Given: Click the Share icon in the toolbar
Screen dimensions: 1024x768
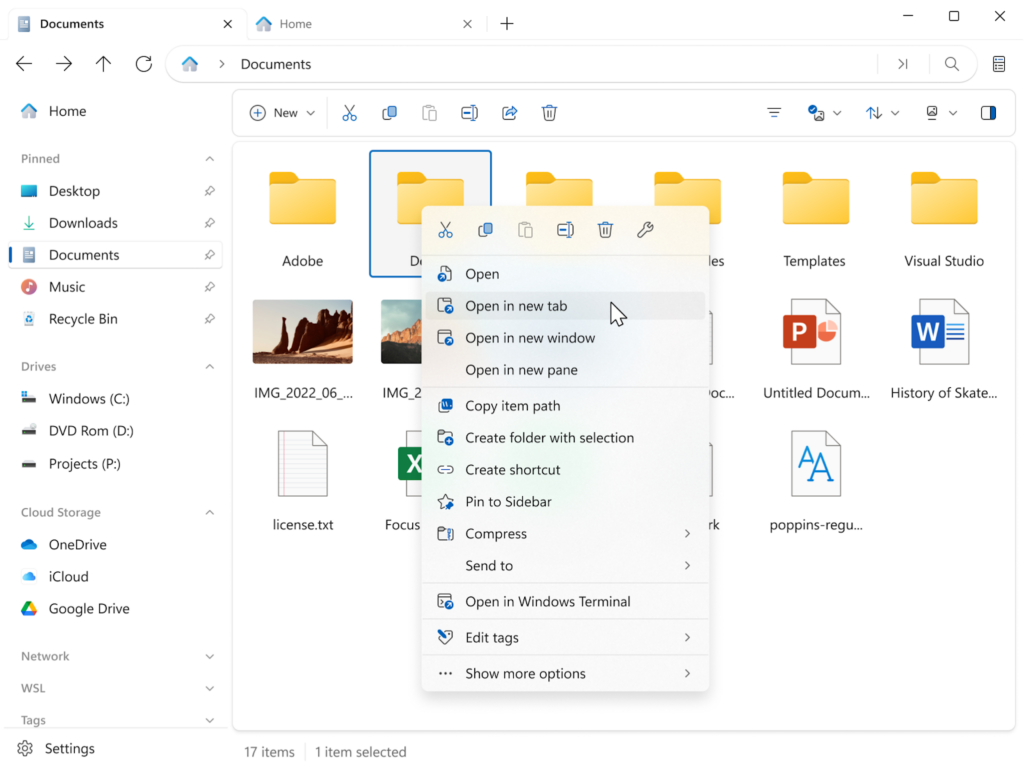Looking at the screenshot, I should click(x=509, y=113).
